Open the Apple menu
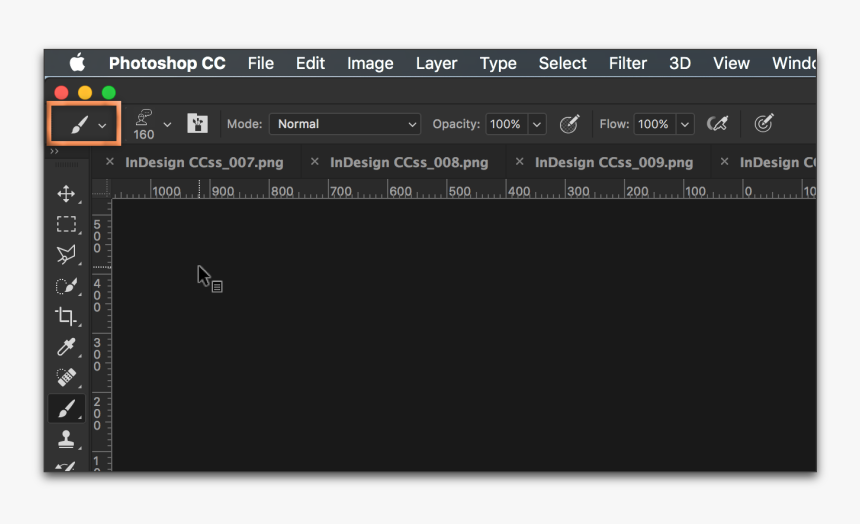Image resolution: width=860 pixels, height=524 pixels. pyautogui.click(x=77, y=63)
